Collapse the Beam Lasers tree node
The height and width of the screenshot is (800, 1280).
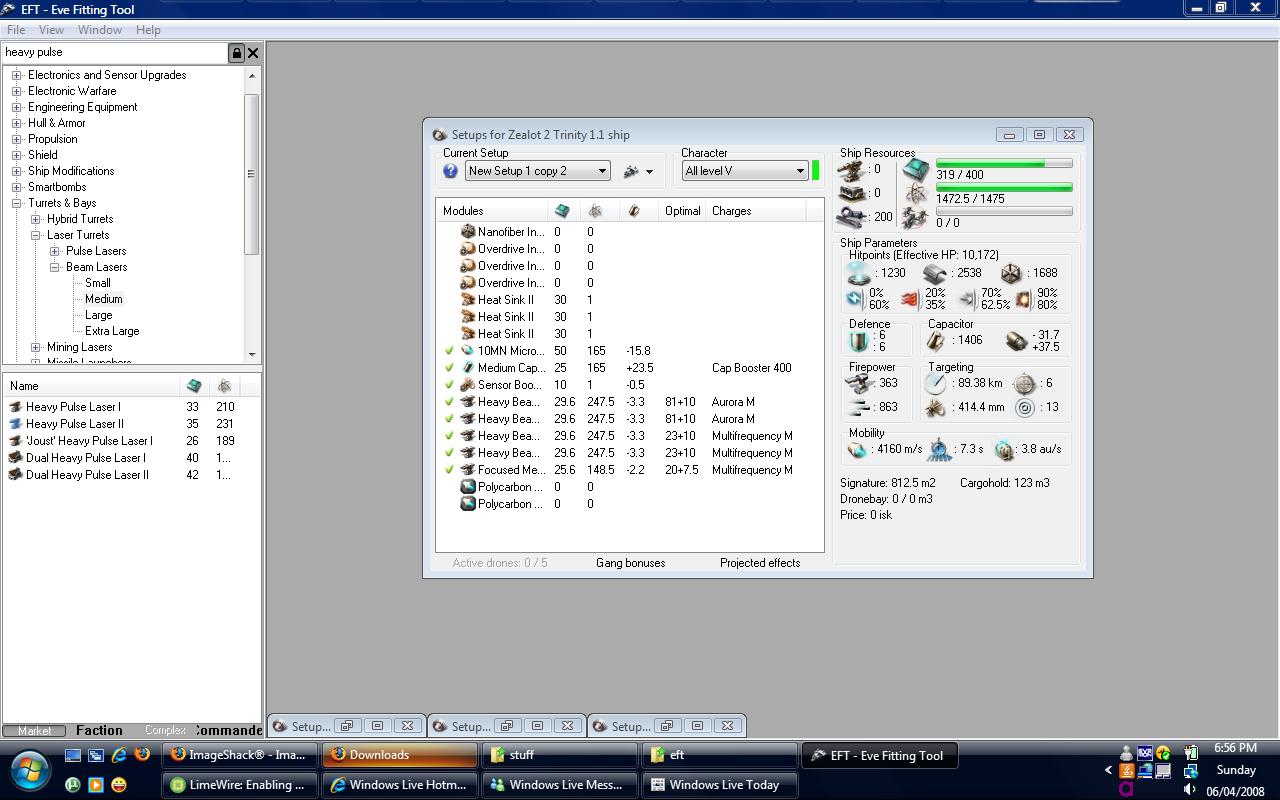coord(55,267)
